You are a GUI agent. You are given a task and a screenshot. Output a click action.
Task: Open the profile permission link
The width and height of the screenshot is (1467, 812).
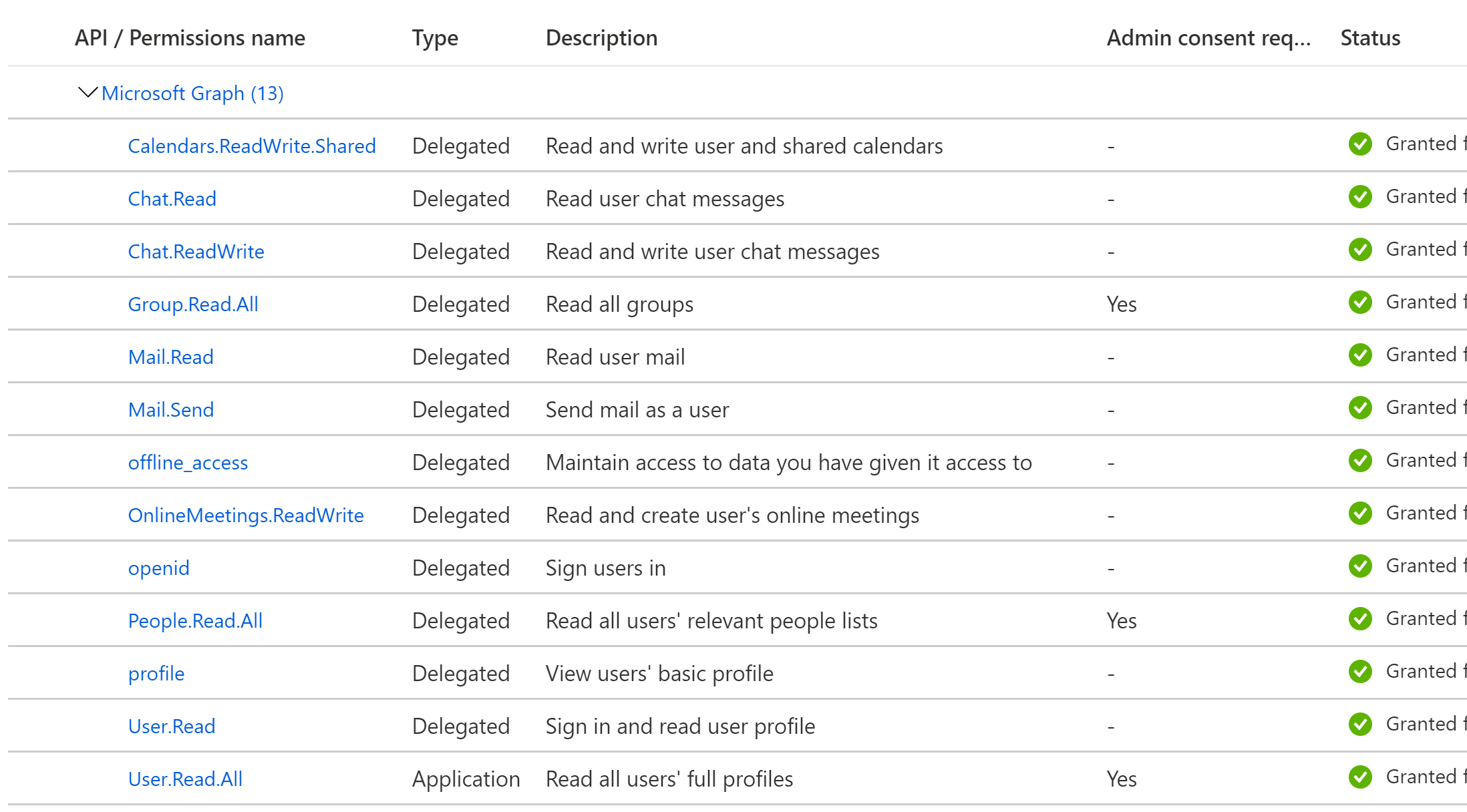coord(156,674)
